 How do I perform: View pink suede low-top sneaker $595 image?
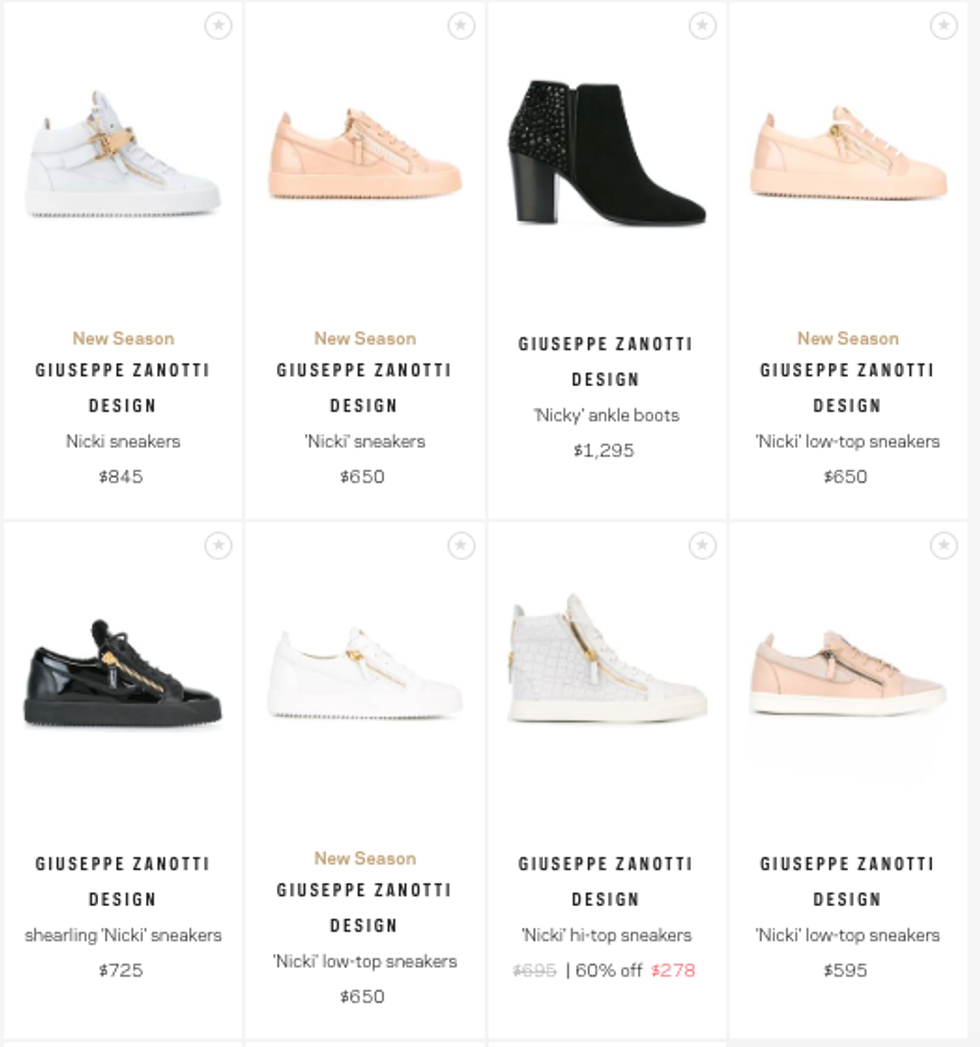coord(848,673)
